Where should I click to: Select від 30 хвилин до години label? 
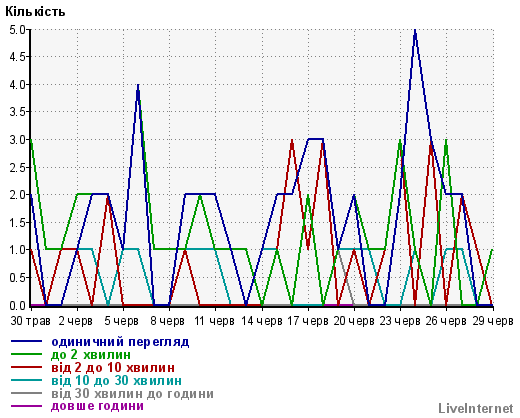point(132,394)
